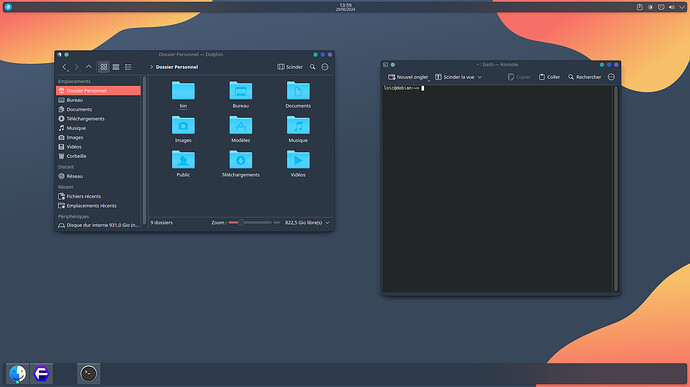Open the volume icon in the system tray
The image size is (690, 387).
coord(672,7)
